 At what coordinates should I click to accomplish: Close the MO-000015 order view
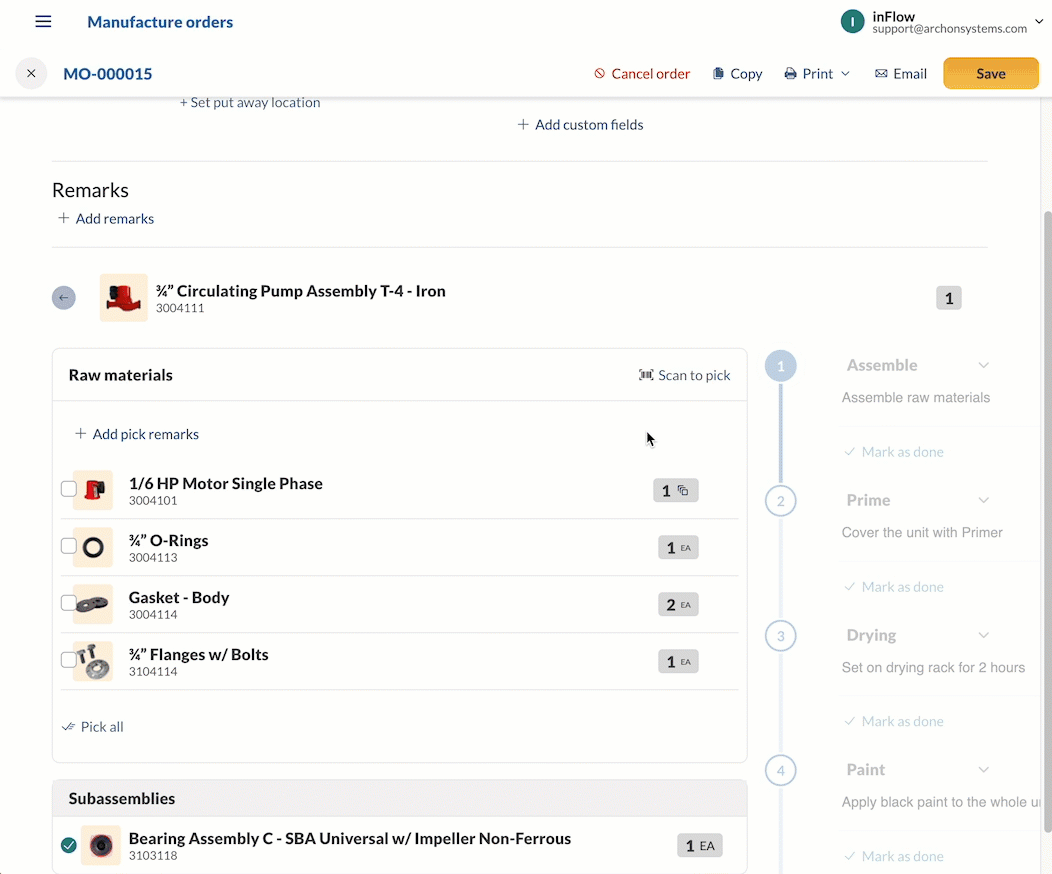tap(31, 73)
